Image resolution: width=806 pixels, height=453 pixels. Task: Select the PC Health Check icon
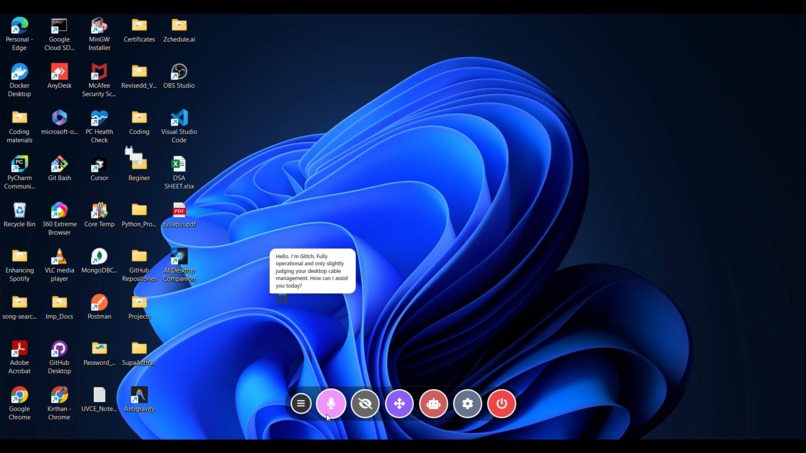pos(99,126)
